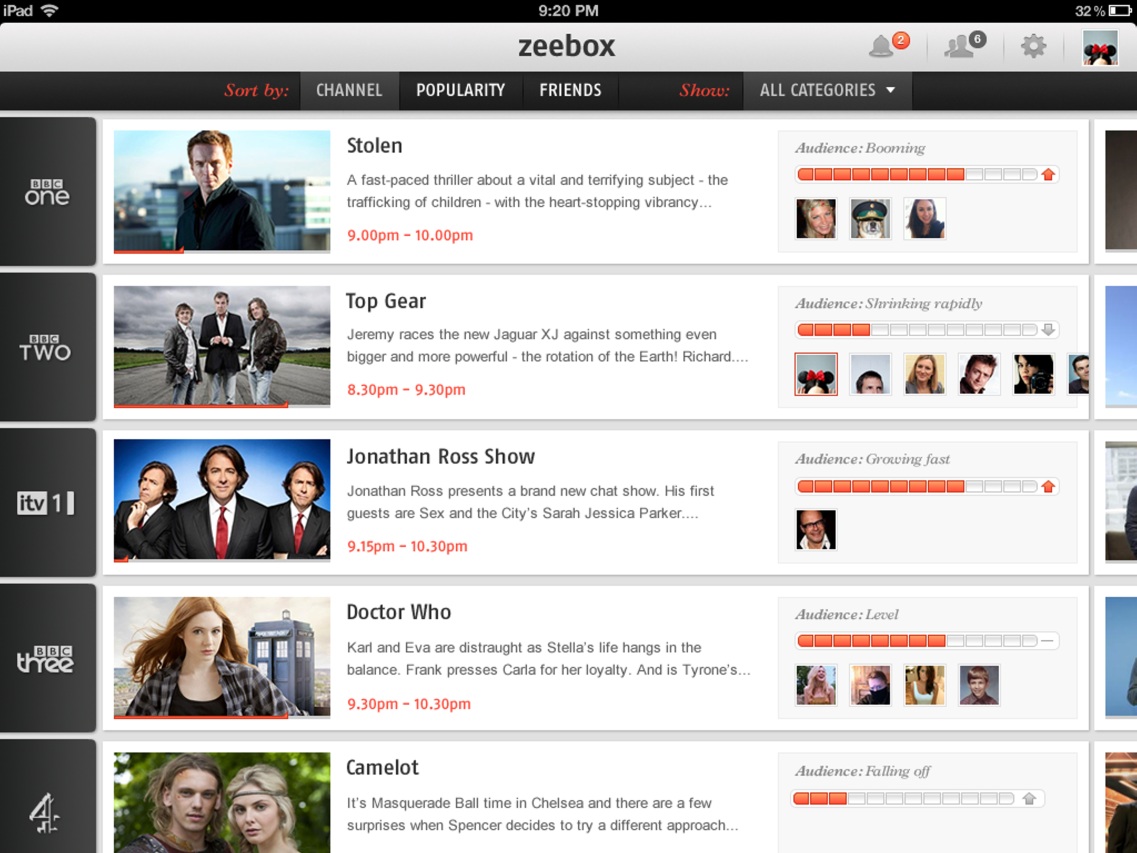Click the Top Gear show thumbnail
Viewport: 1137px width, 853px height.
pos(222,346)
